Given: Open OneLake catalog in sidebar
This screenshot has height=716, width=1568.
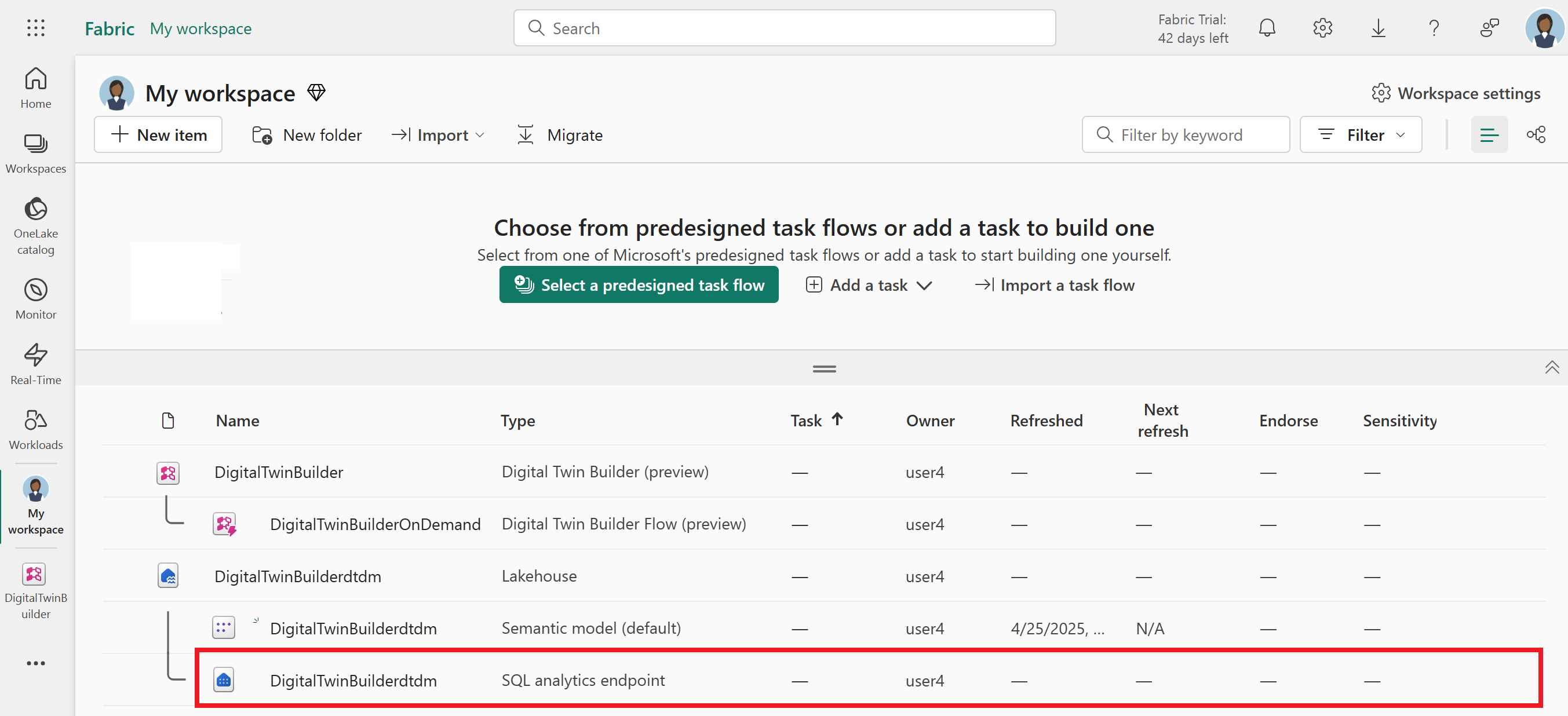Looking at the screenshot, I should coord(36,226).
